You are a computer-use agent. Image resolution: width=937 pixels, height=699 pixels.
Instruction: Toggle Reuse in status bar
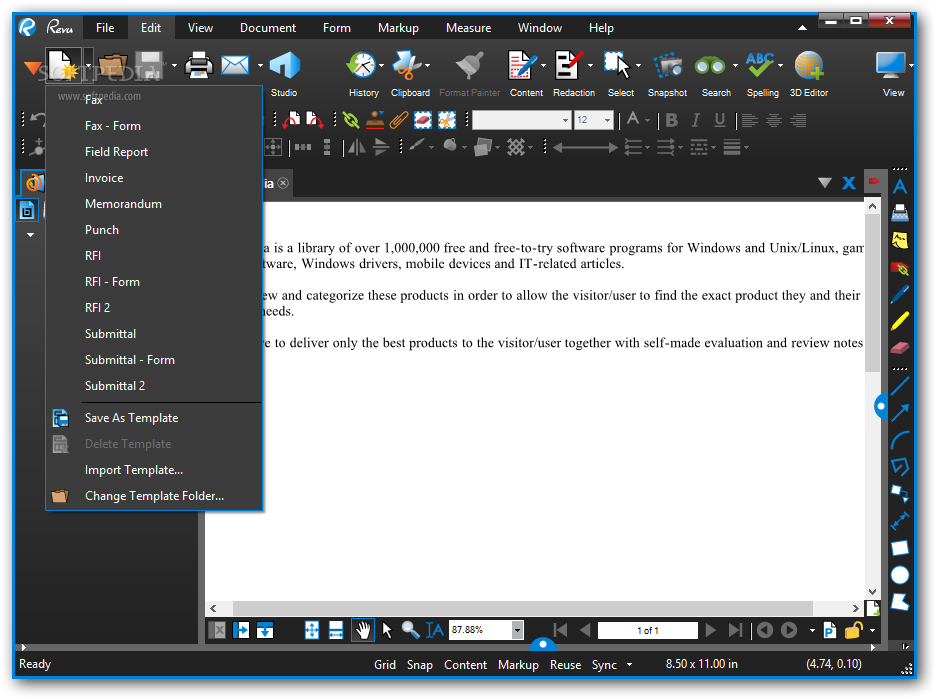[565, 664]
